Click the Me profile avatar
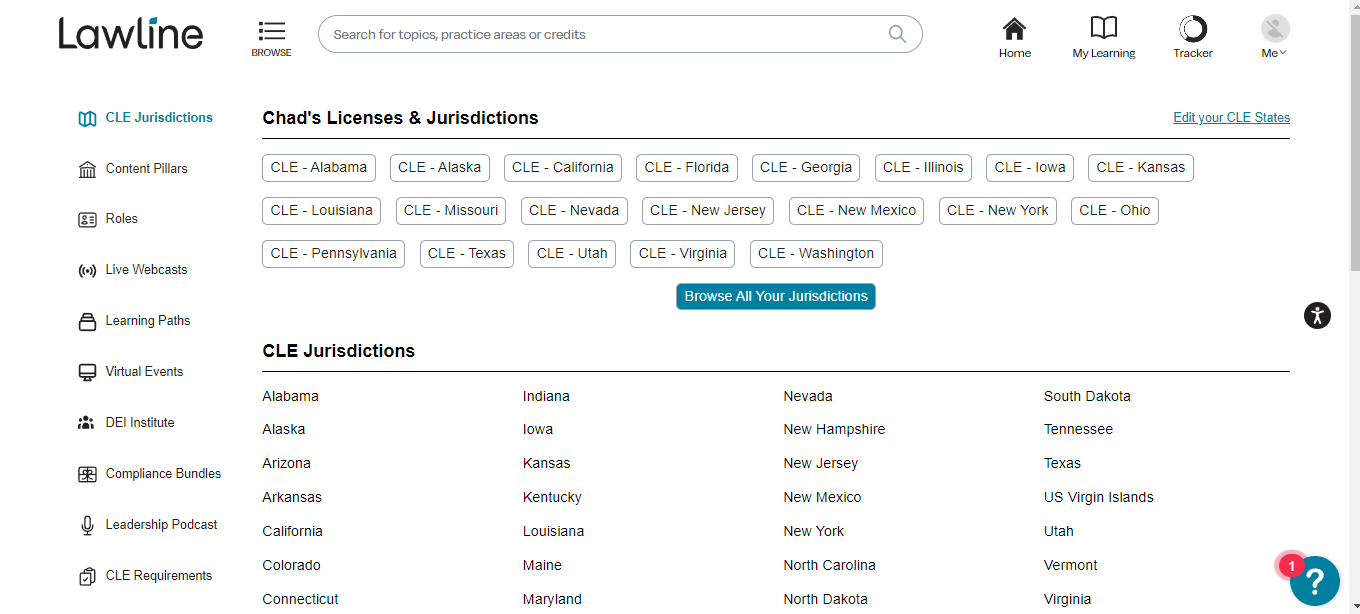Viewport: 1360px width, 614px height. 1275,28
